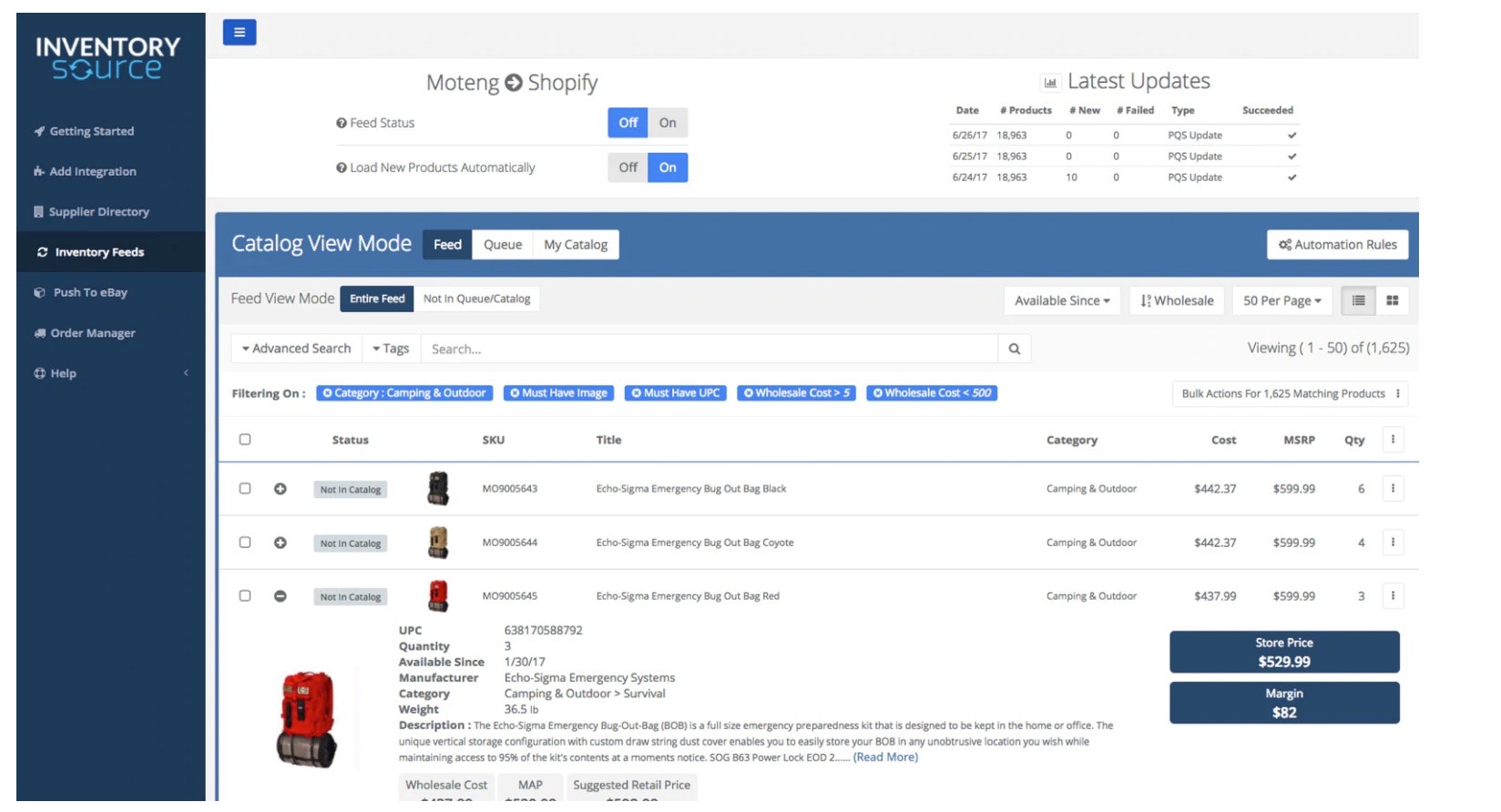Open row options for Bug Out Bag Black

1392,489
